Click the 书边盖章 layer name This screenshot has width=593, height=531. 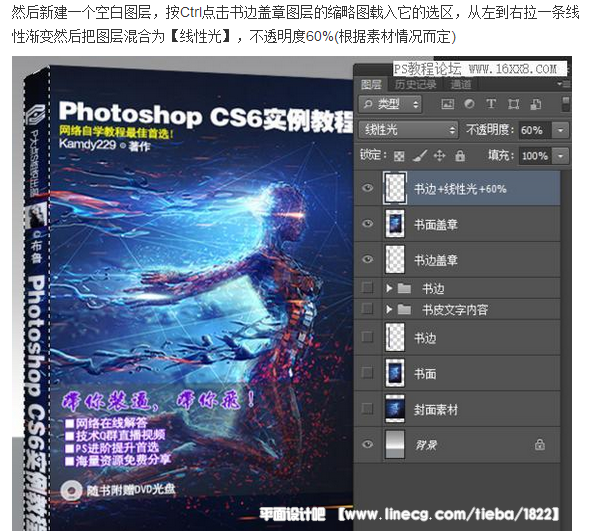tap(436, 261)
